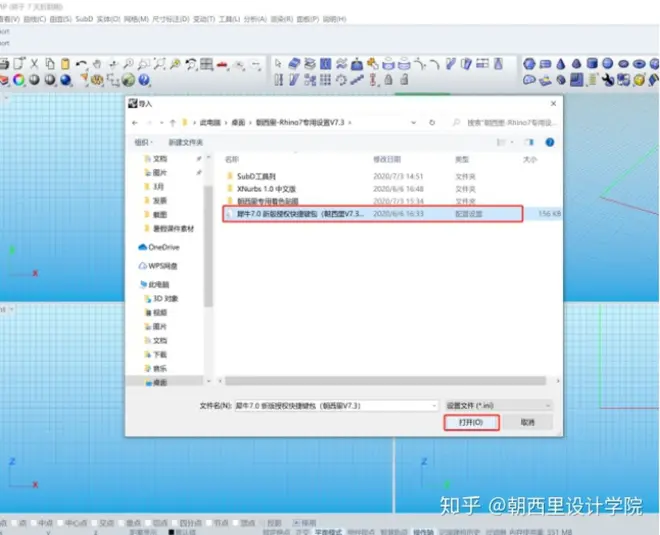
Task: Open the 网格(M) menu
Action: point(136,19)
